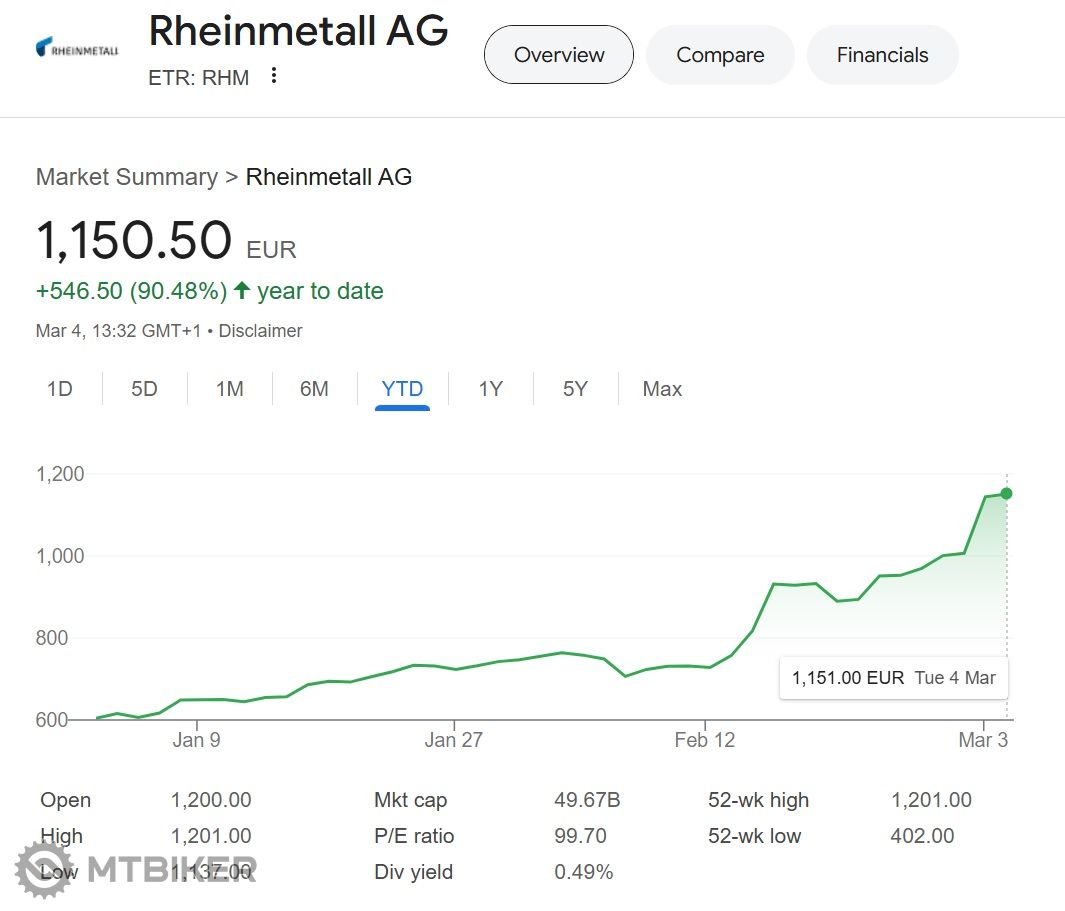Screen dimensions: 1065x911
Task: Select the Max time range
Action: [662, 389]
